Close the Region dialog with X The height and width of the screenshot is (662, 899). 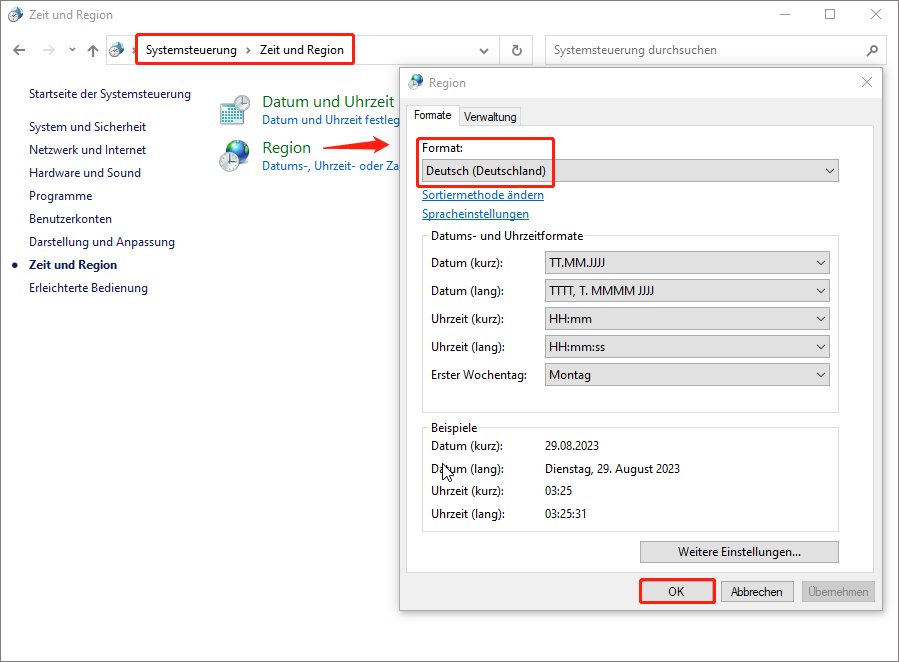(x=867, y=83)
